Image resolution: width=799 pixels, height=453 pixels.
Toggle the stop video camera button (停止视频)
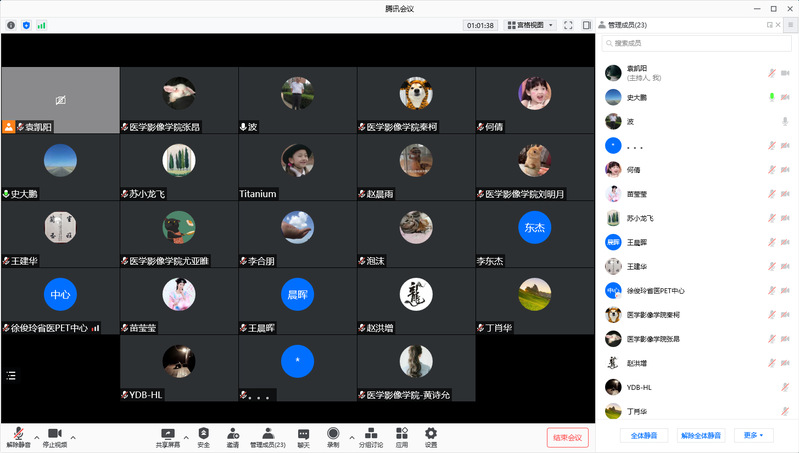click(54, 436)
